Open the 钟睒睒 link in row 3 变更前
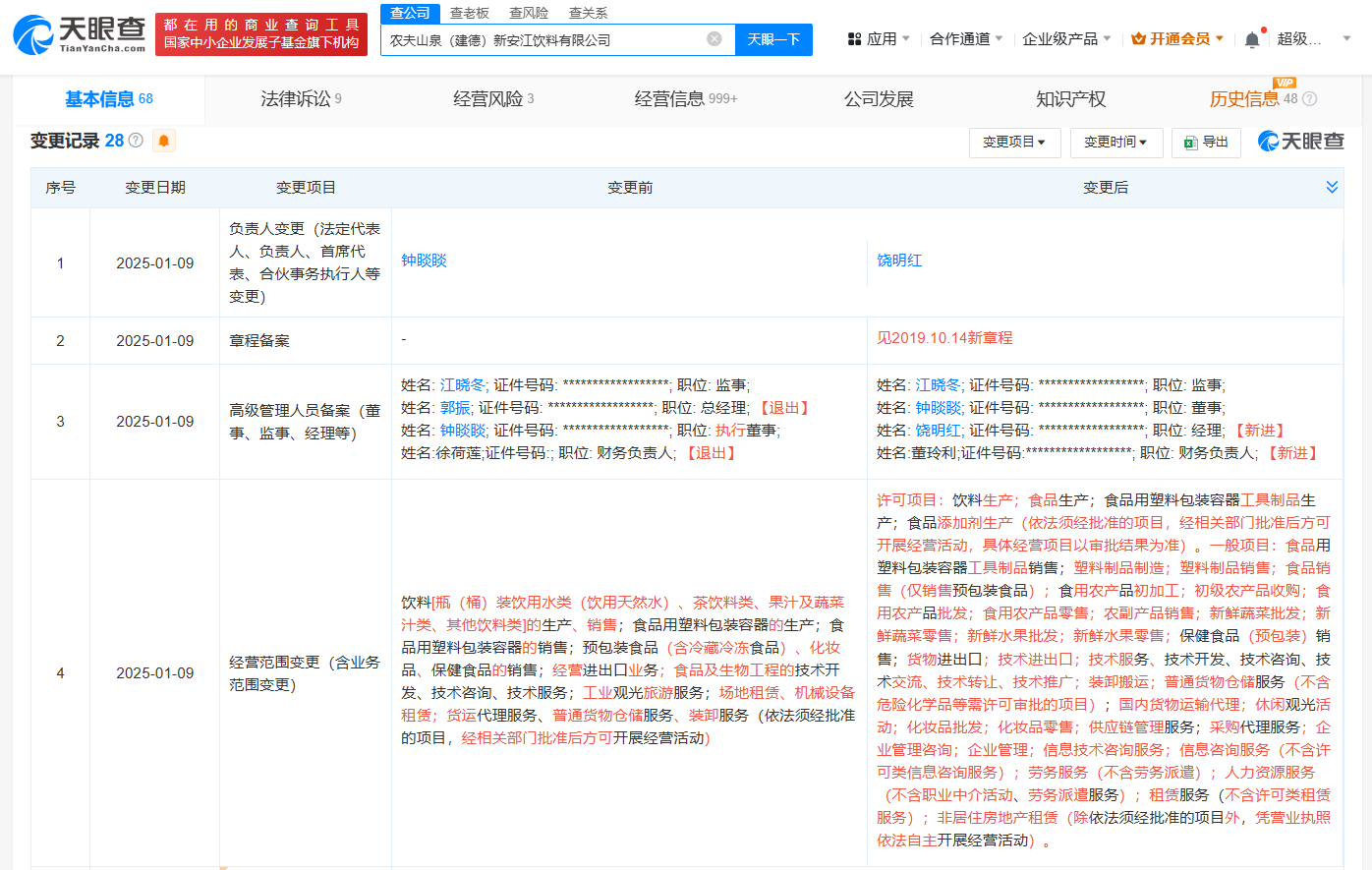This screenshot has width=1372, height=870. 463,431
